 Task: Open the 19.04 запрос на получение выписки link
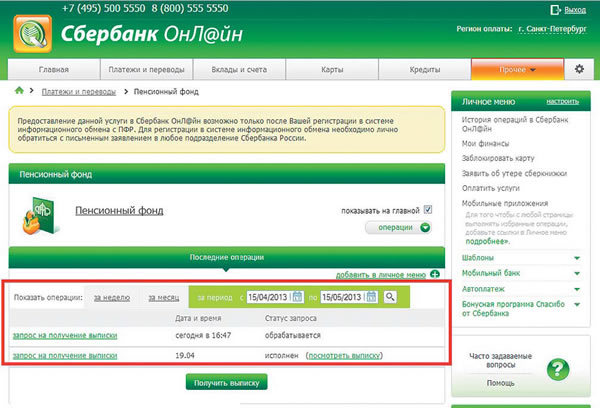pos(65,356)
